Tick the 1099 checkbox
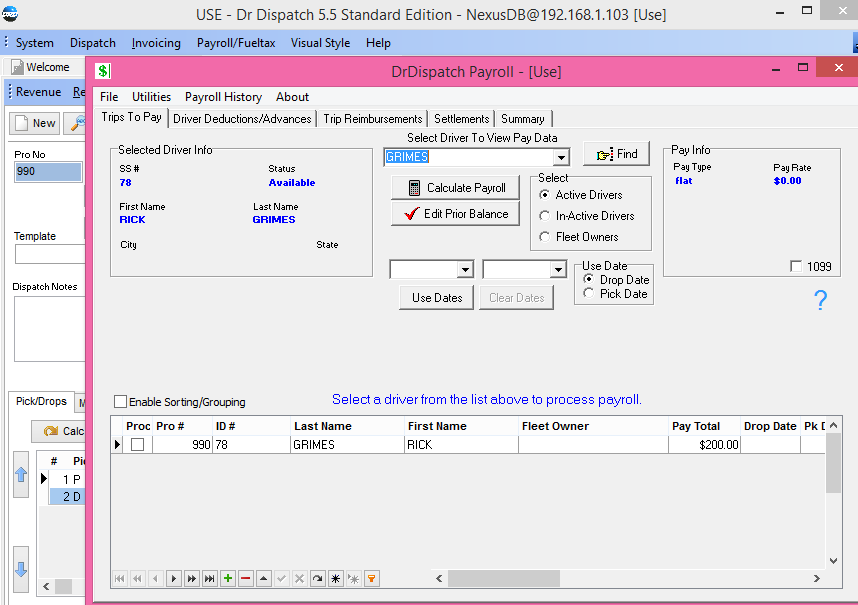This screenshot has height=605, width=858. [796, 266]
